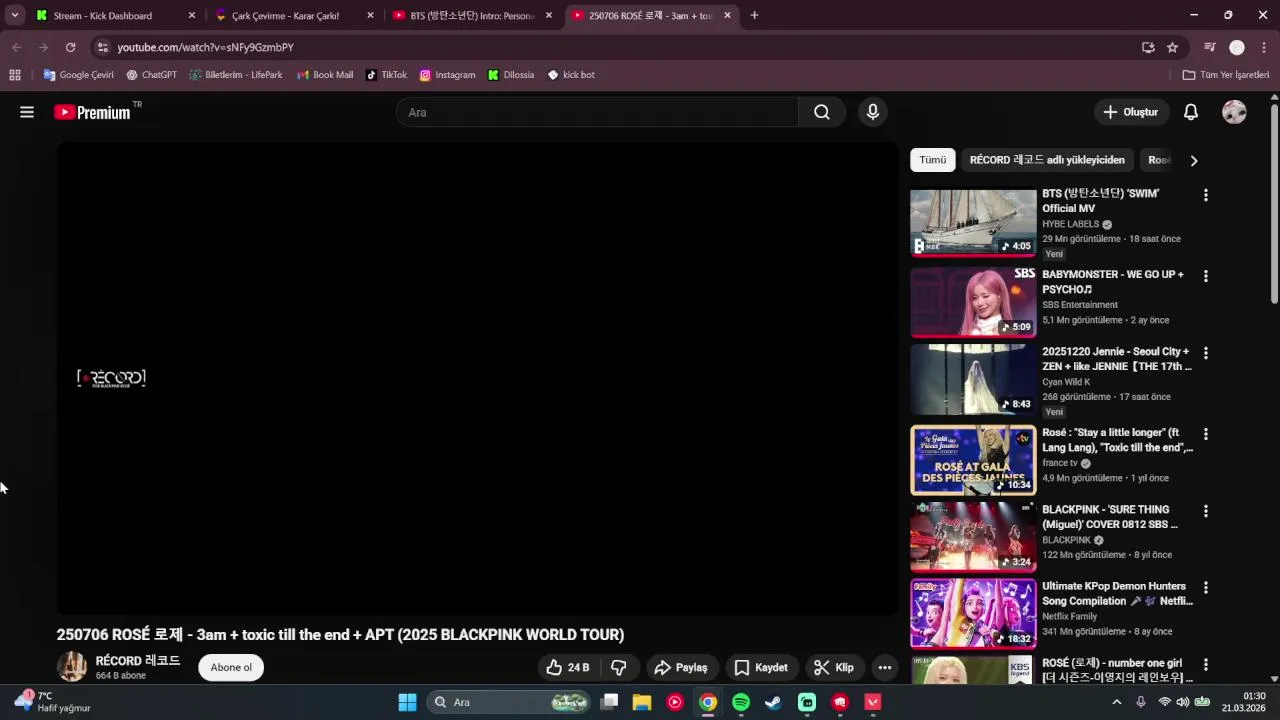
Task: Open options for ROSÉ number one girl video
Action: point(1205,664)
